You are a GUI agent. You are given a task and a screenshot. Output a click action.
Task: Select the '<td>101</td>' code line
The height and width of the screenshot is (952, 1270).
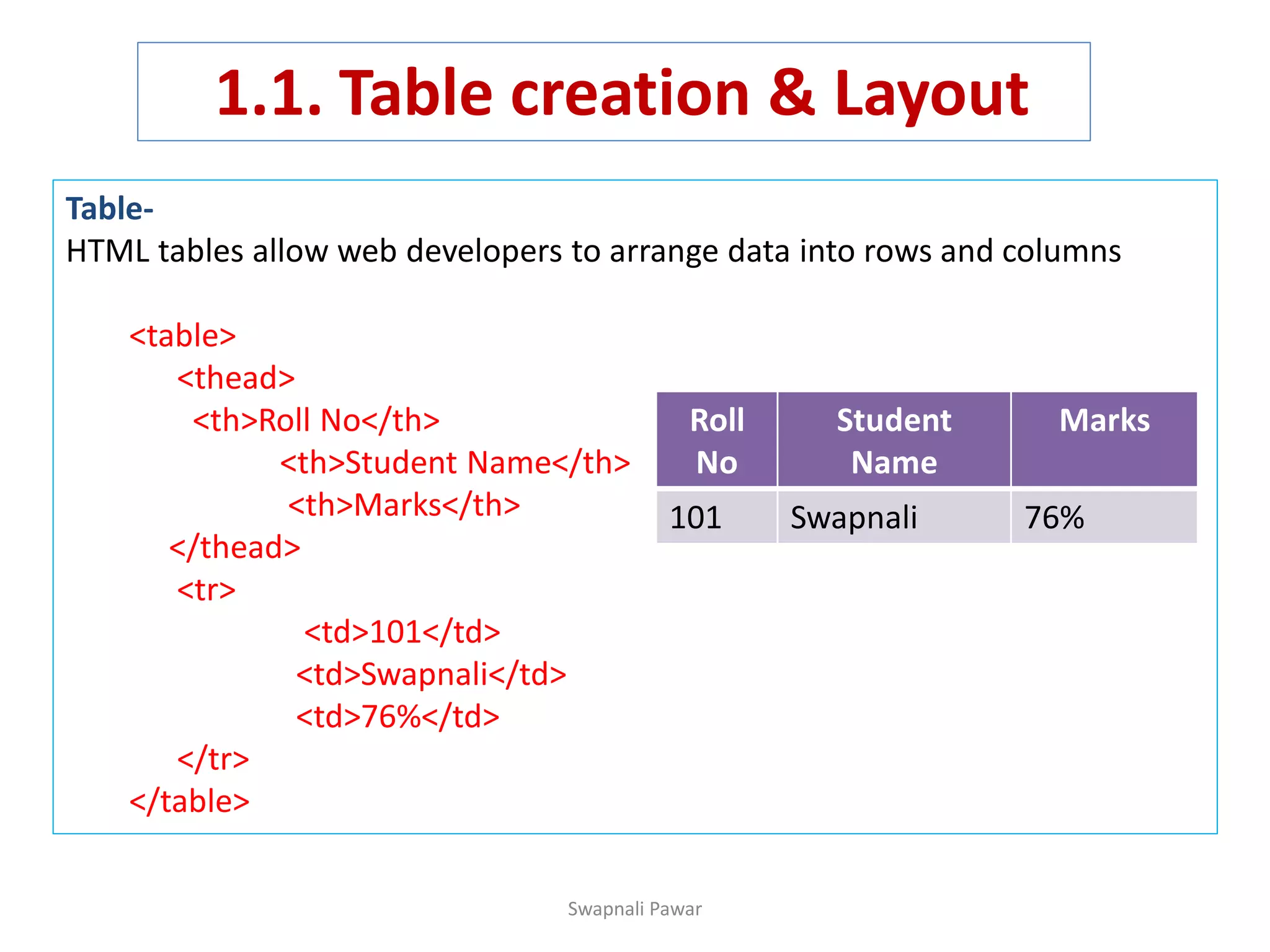[402, 632]
